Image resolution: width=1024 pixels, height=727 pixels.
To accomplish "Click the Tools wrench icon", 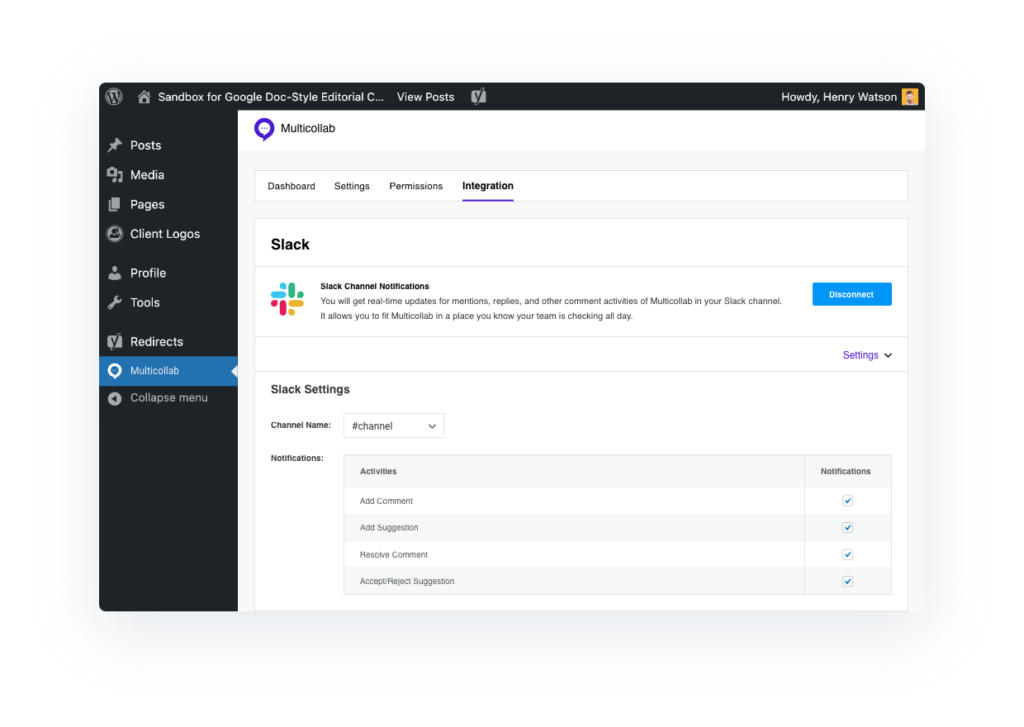I will click(115, 302).
